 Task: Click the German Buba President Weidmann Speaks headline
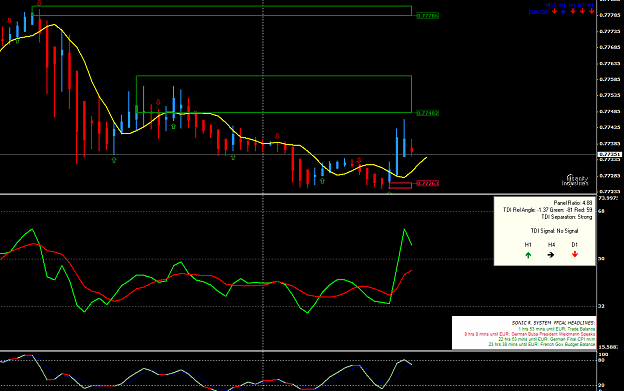[x=530, y=334]
